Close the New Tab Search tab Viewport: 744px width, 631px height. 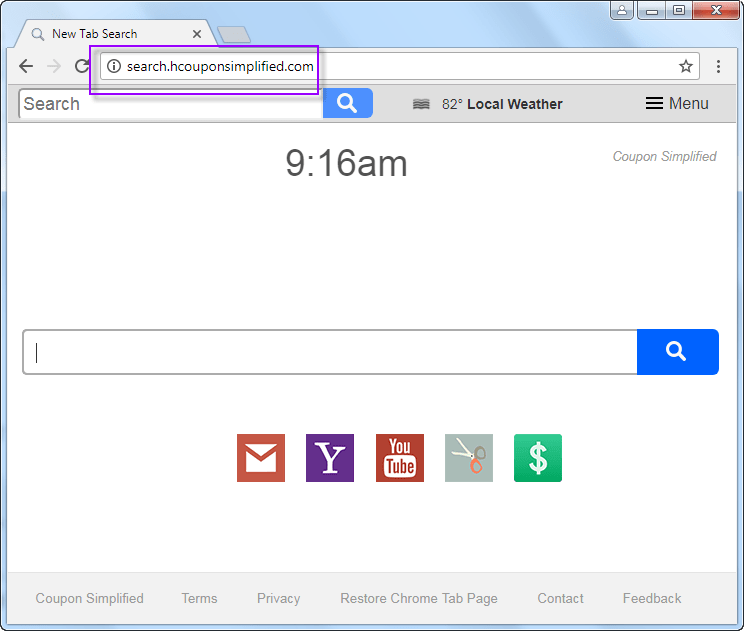pyautogui.click(x=197, y=34)
